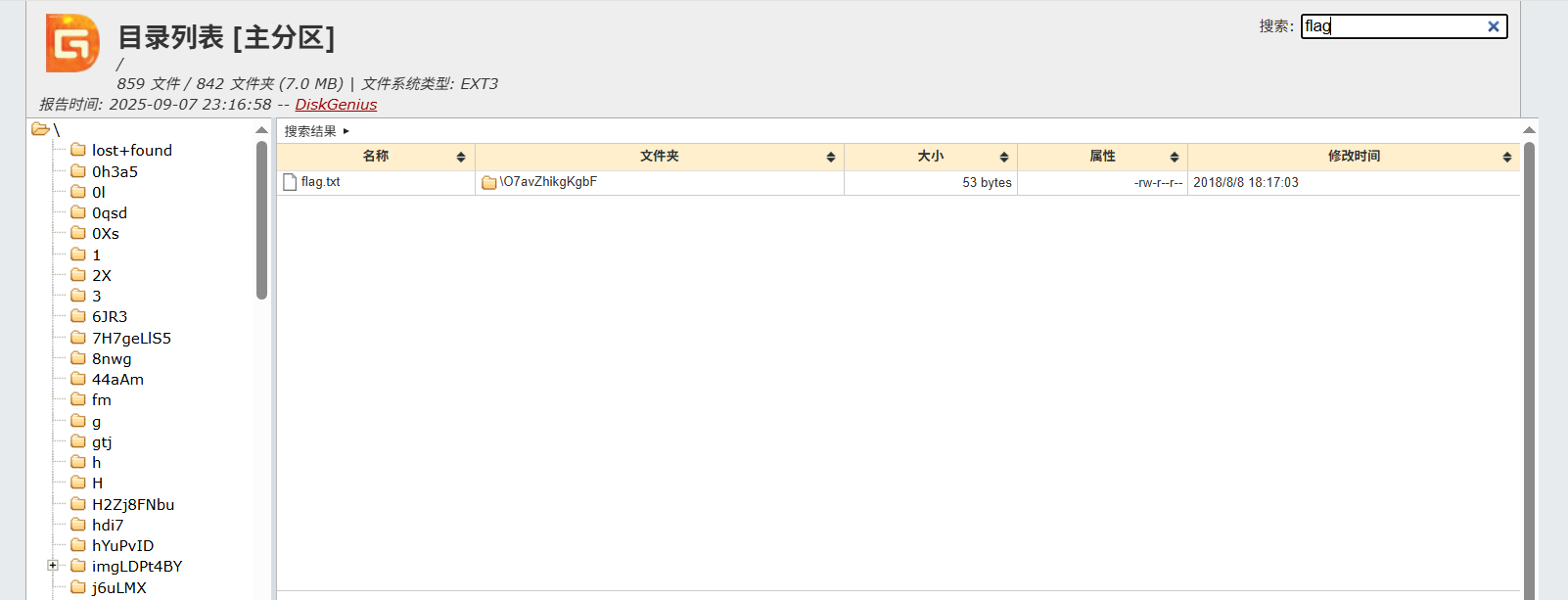The image size is (1568, 600).
Task: Click folder icon next to 44aAm
Action: (78, 378)
